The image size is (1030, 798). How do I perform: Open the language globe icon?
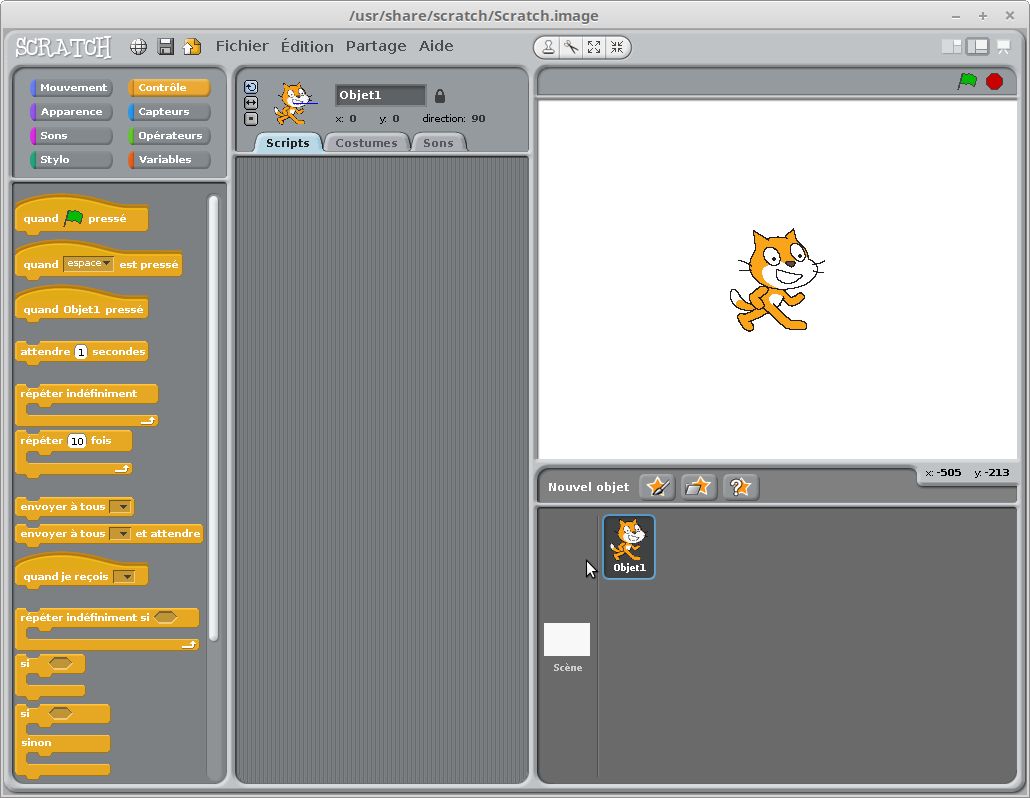point(138,47)
